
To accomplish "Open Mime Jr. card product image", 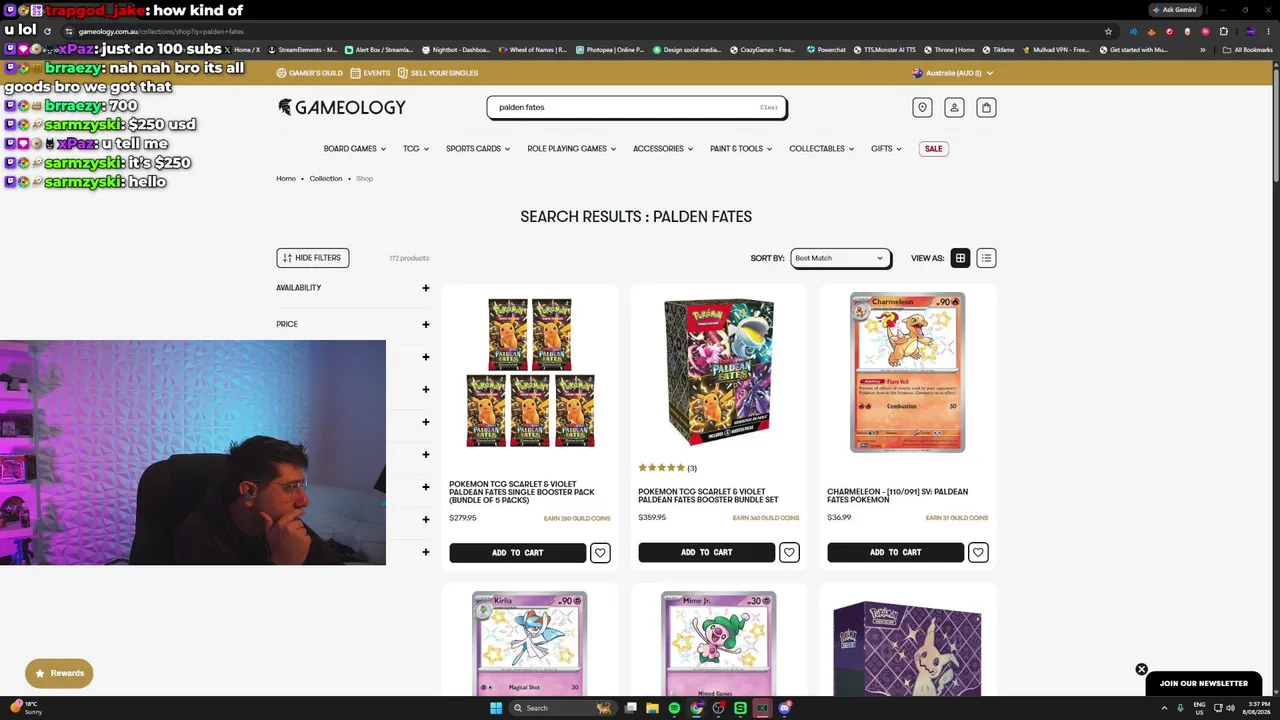I will [x=719, y=643].
